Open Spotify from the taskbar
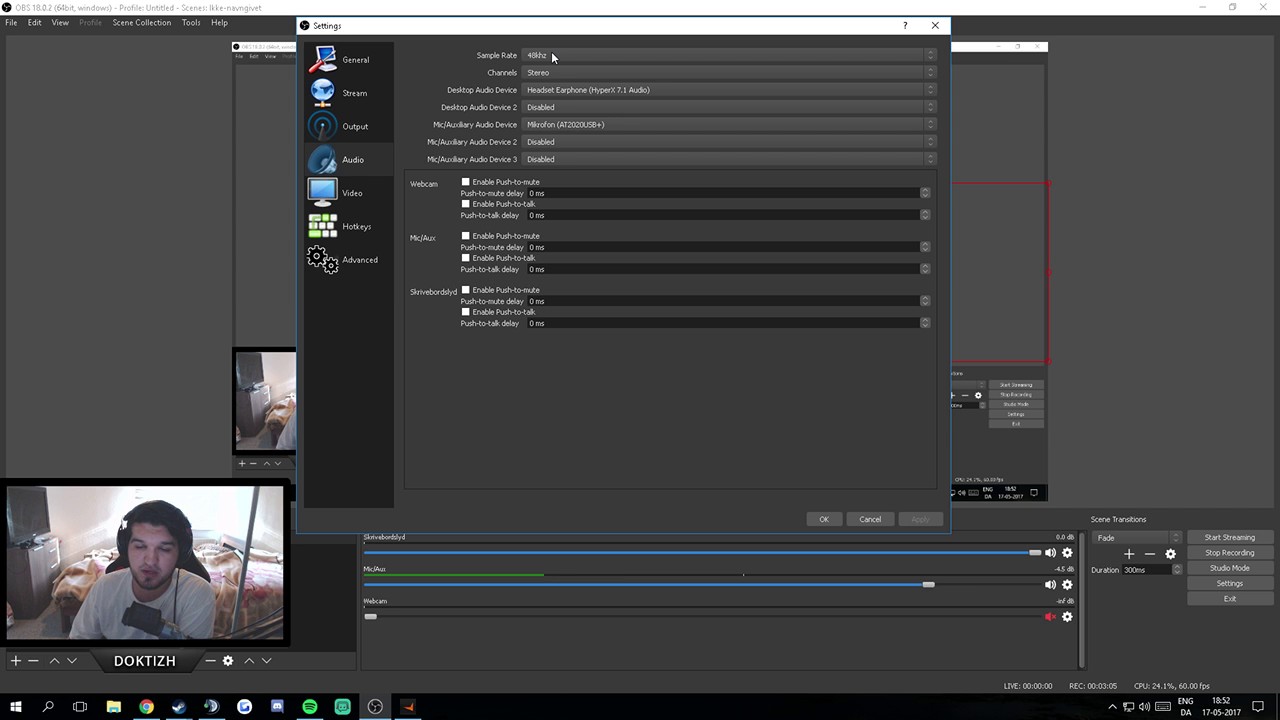 pyautogui.click(x=310, y=707)
